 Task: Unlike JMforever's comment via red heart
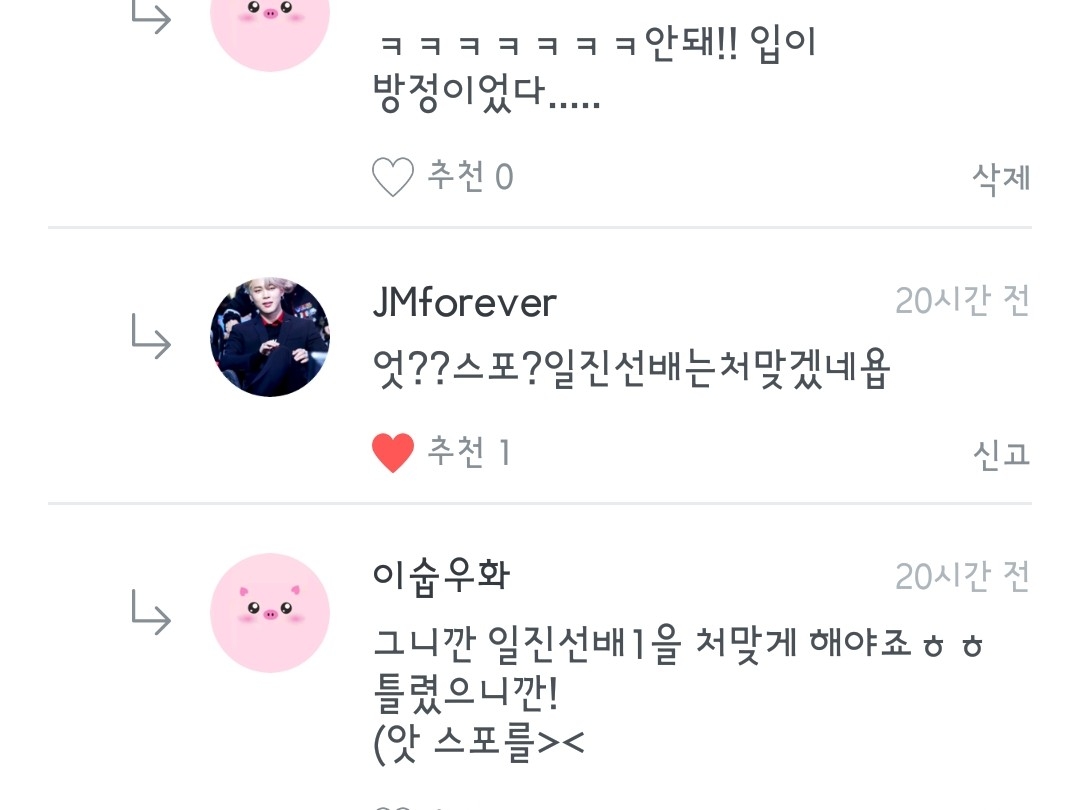click(x=393, y=453)
